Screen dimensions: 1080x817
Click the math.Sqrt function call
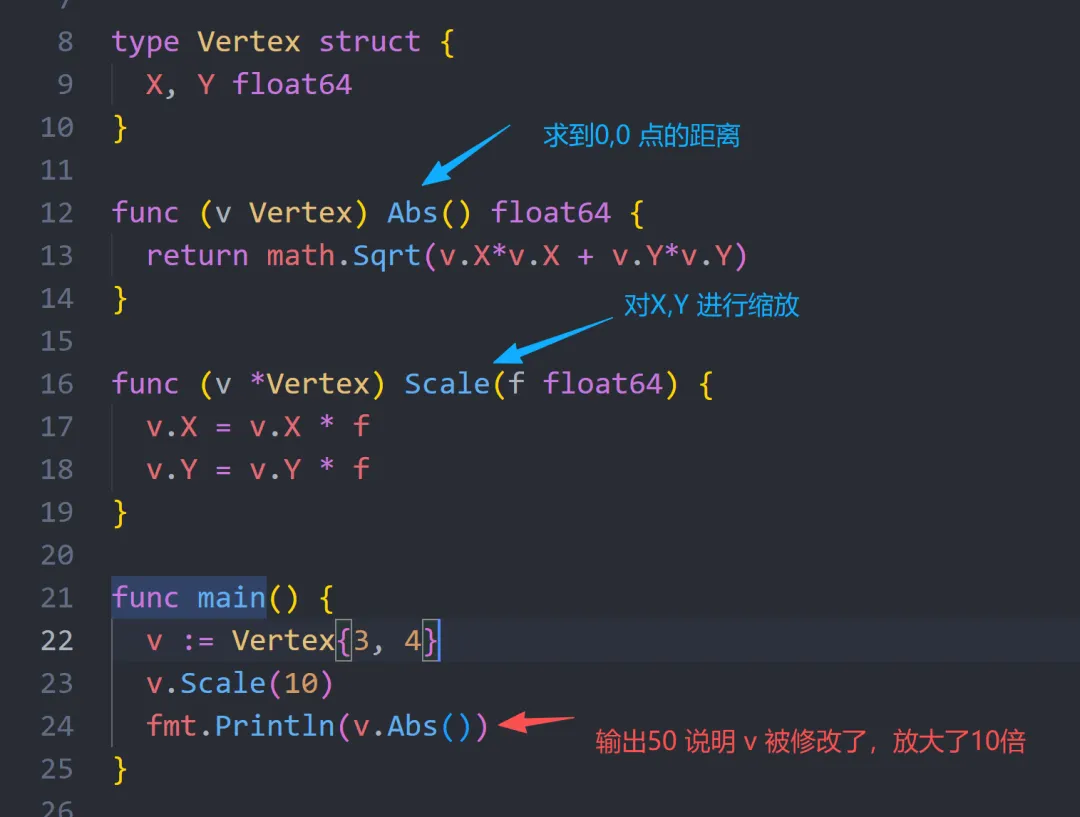[x=343, y=256]
